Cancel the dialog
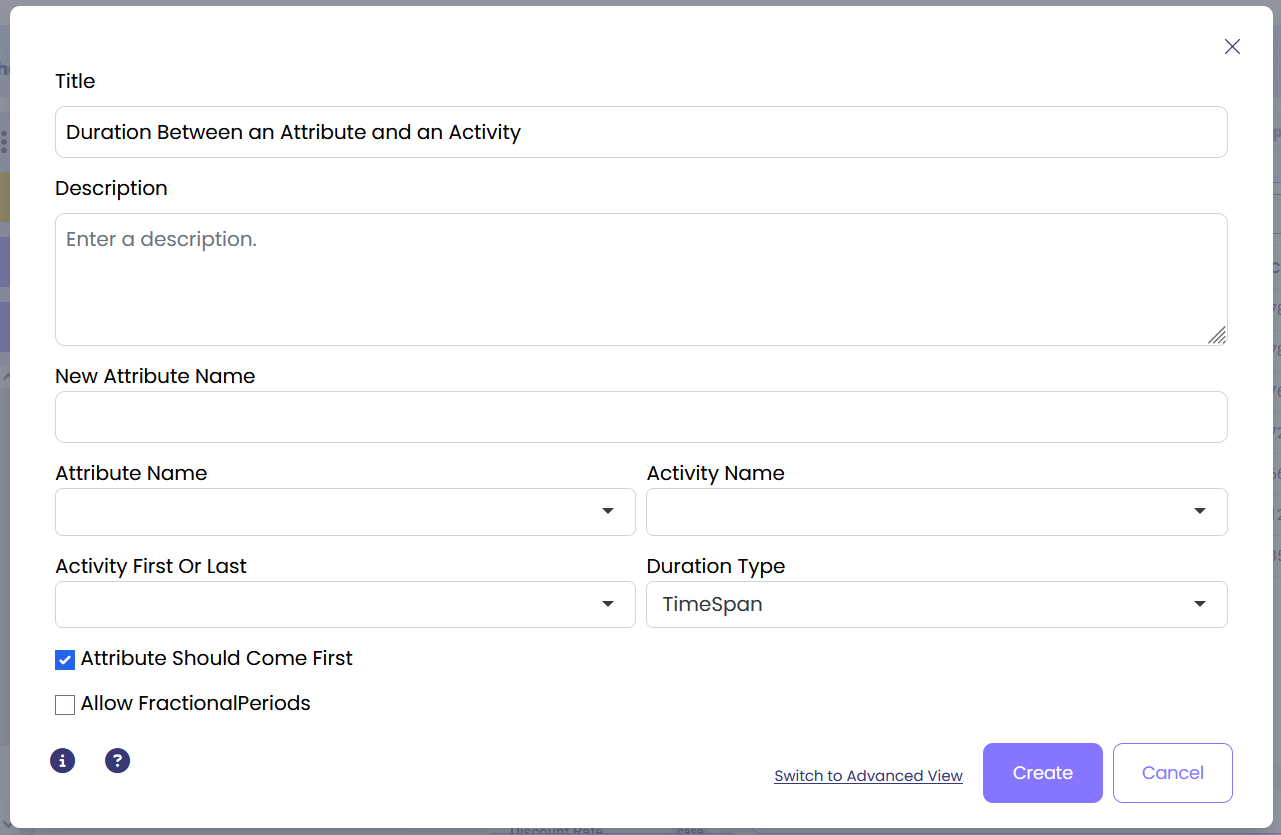 tap(1172, 773)
